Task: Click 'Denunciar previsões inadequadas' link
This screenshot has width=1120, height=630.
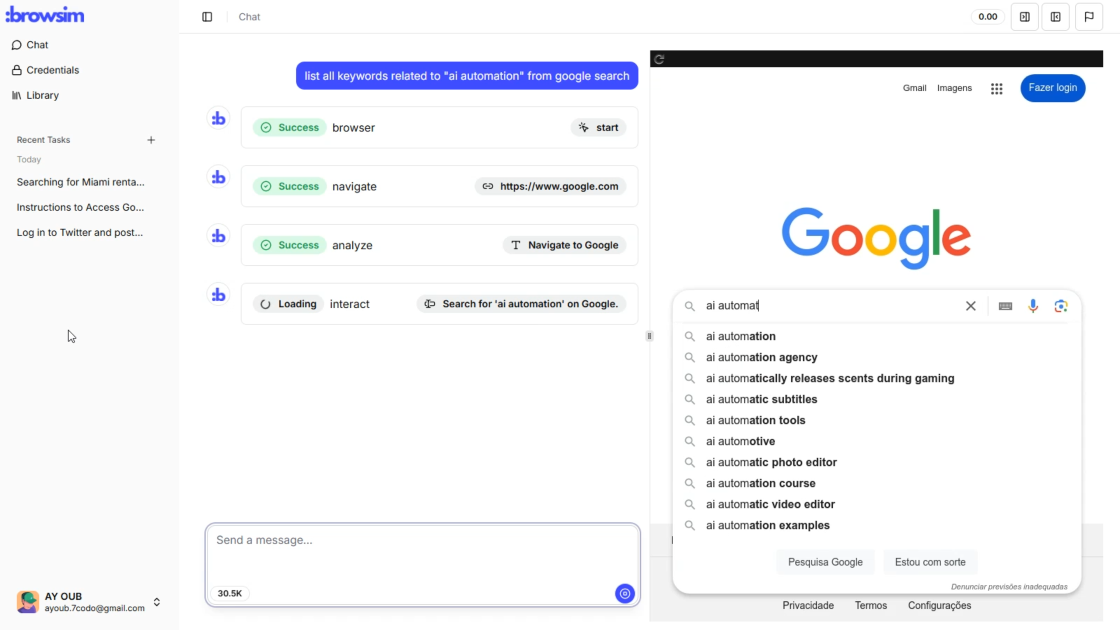Action: tap(1009, 586)
